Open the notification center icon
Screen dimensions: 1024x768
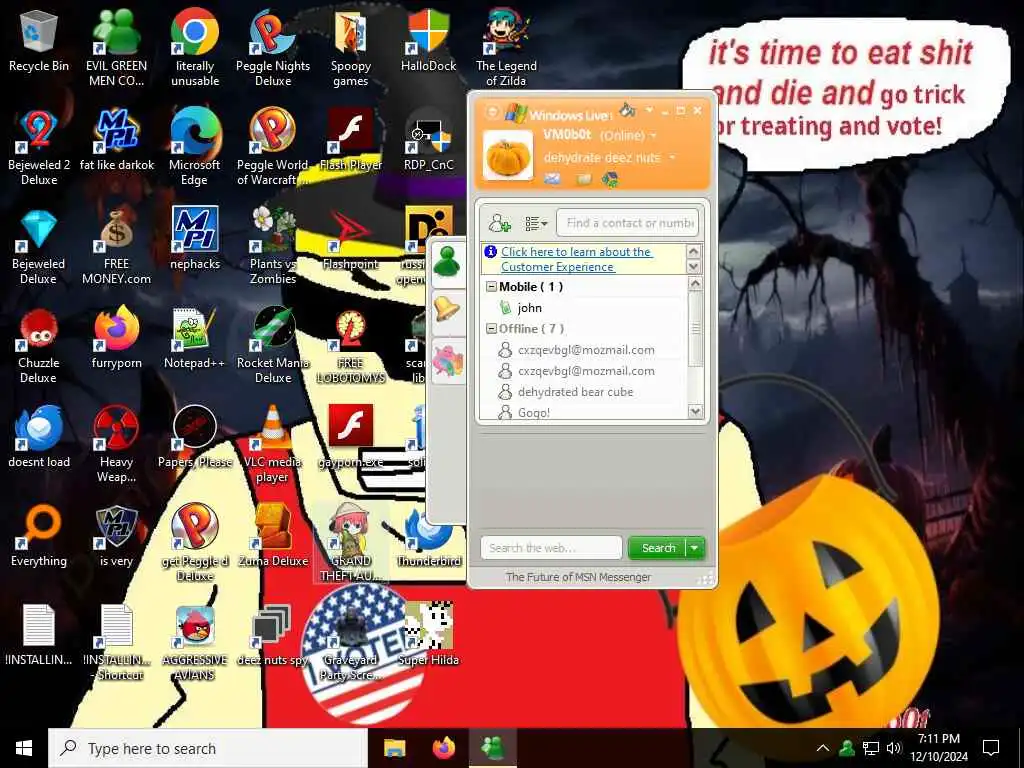(x=991, y=748)
